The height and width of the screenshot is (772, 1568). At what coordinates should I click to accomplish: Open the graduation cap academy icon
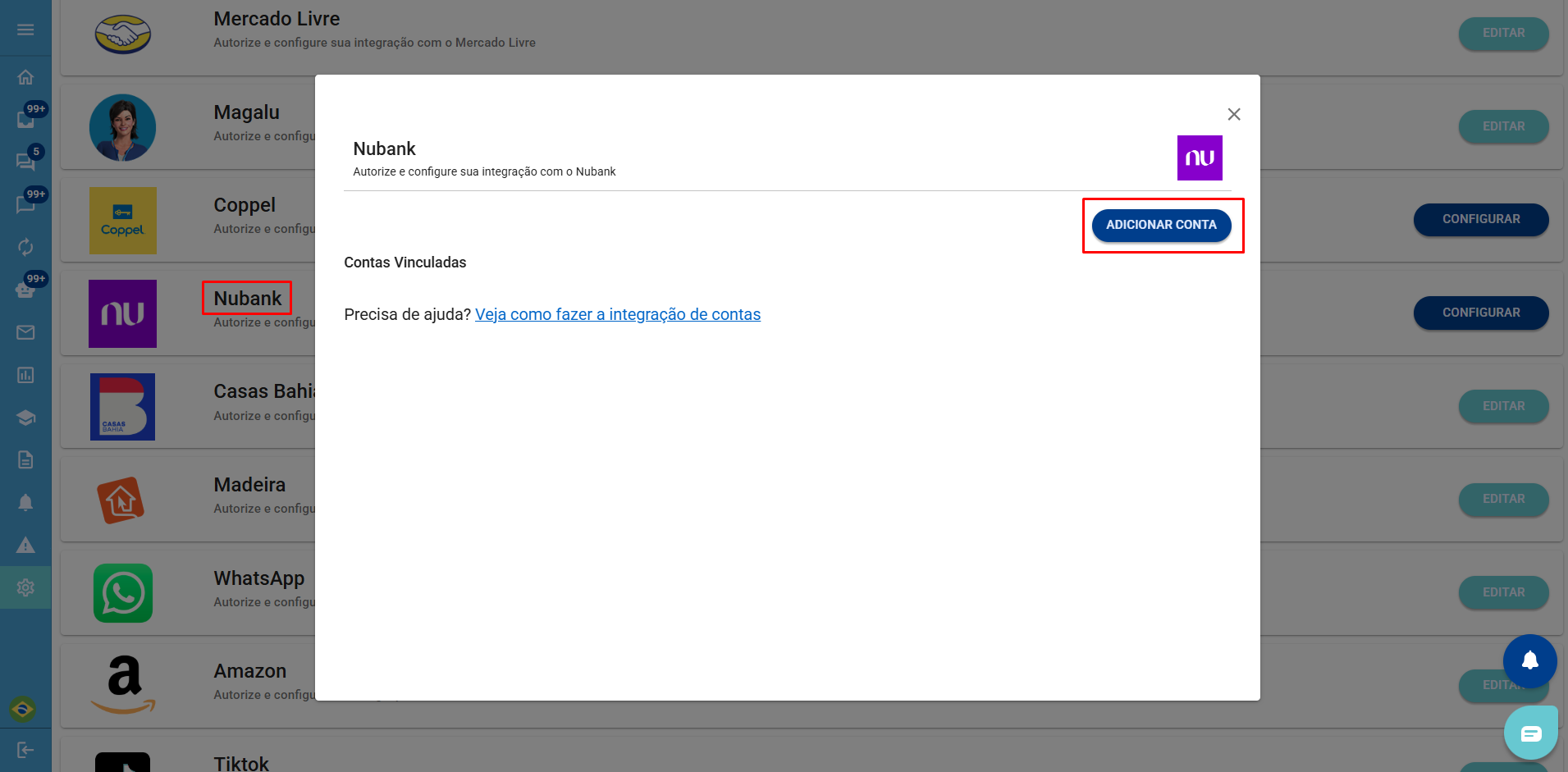pos(25,418)
